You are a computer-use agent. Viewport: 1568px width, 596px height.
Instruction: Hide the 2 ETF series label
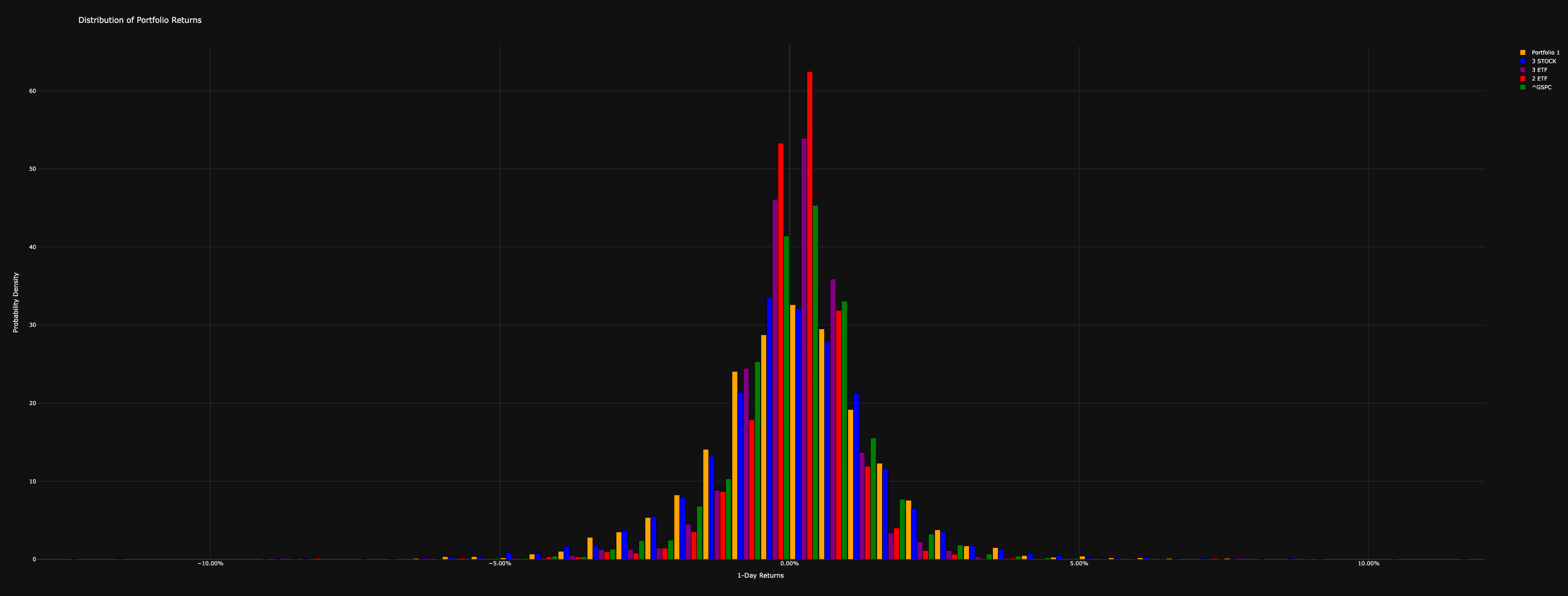point(1540,79)
